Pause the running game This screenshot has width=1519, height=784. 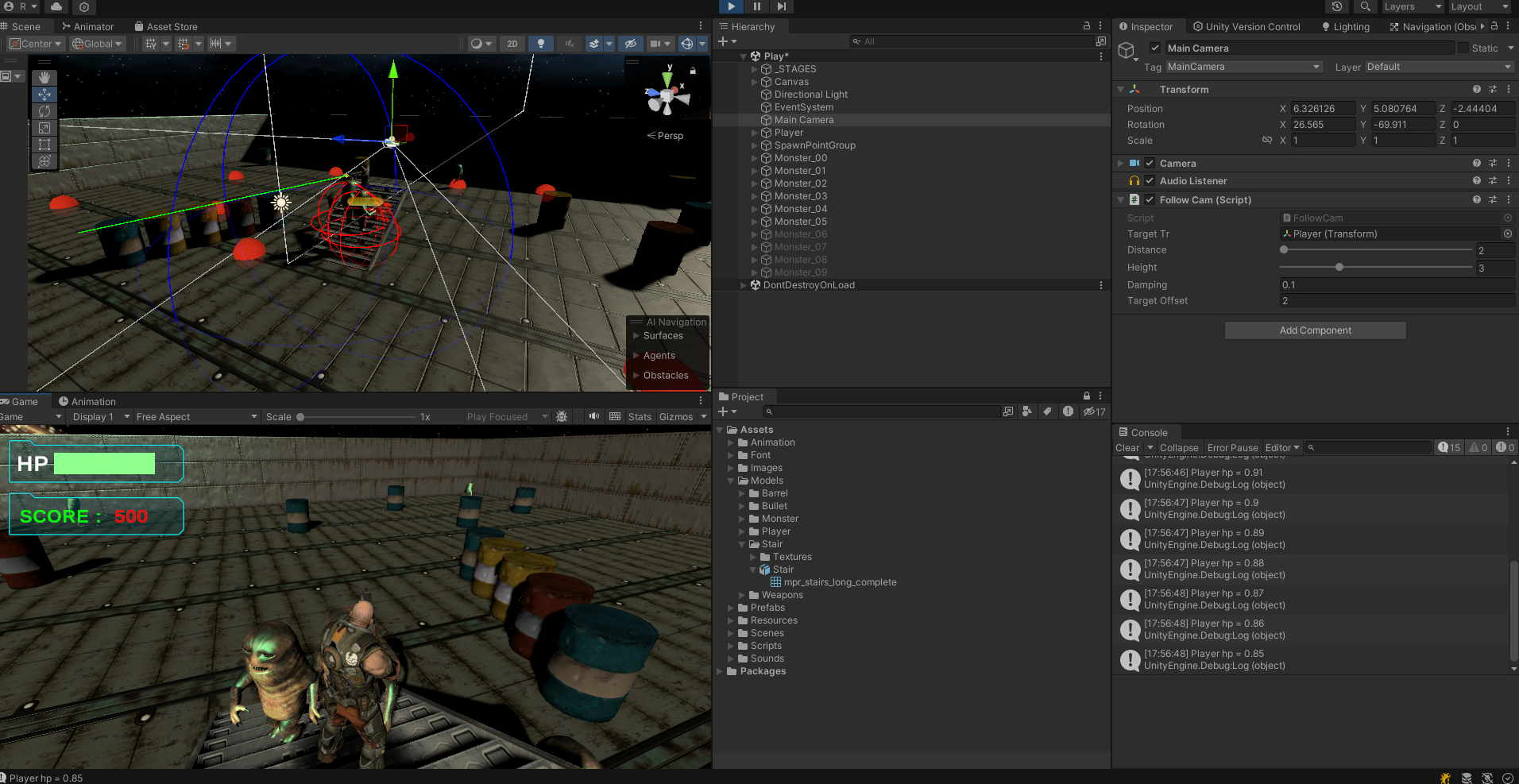tap(756, 6)
